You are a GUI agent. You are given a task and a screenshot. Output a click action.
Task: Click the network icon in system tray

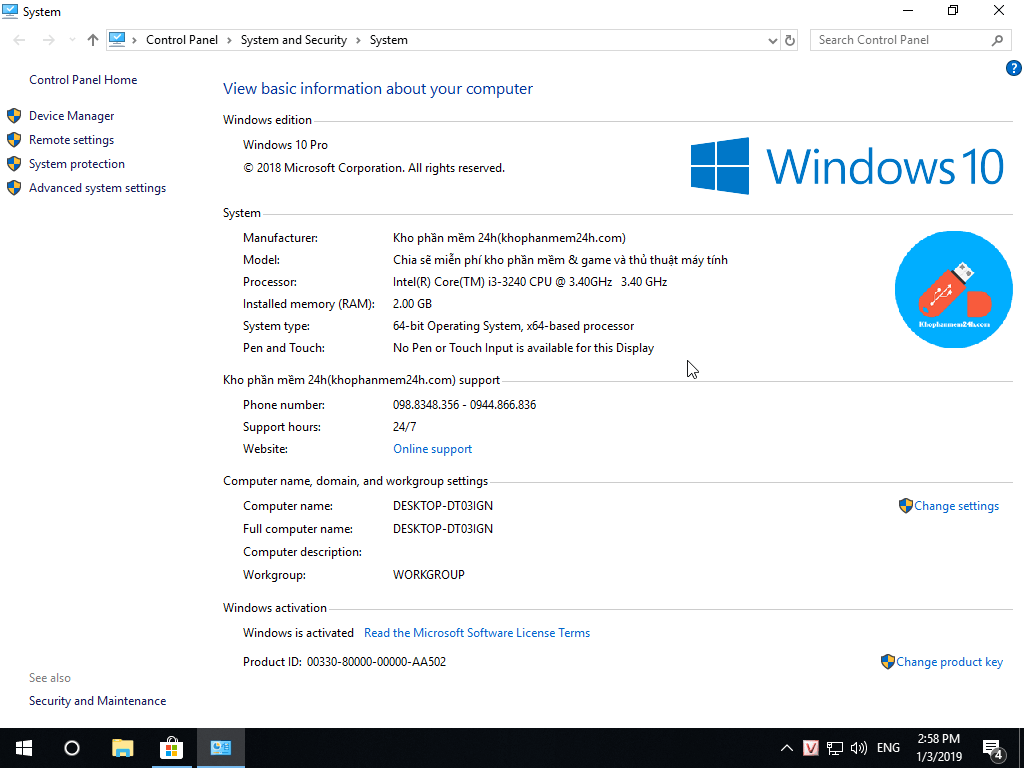pos(834,748)
